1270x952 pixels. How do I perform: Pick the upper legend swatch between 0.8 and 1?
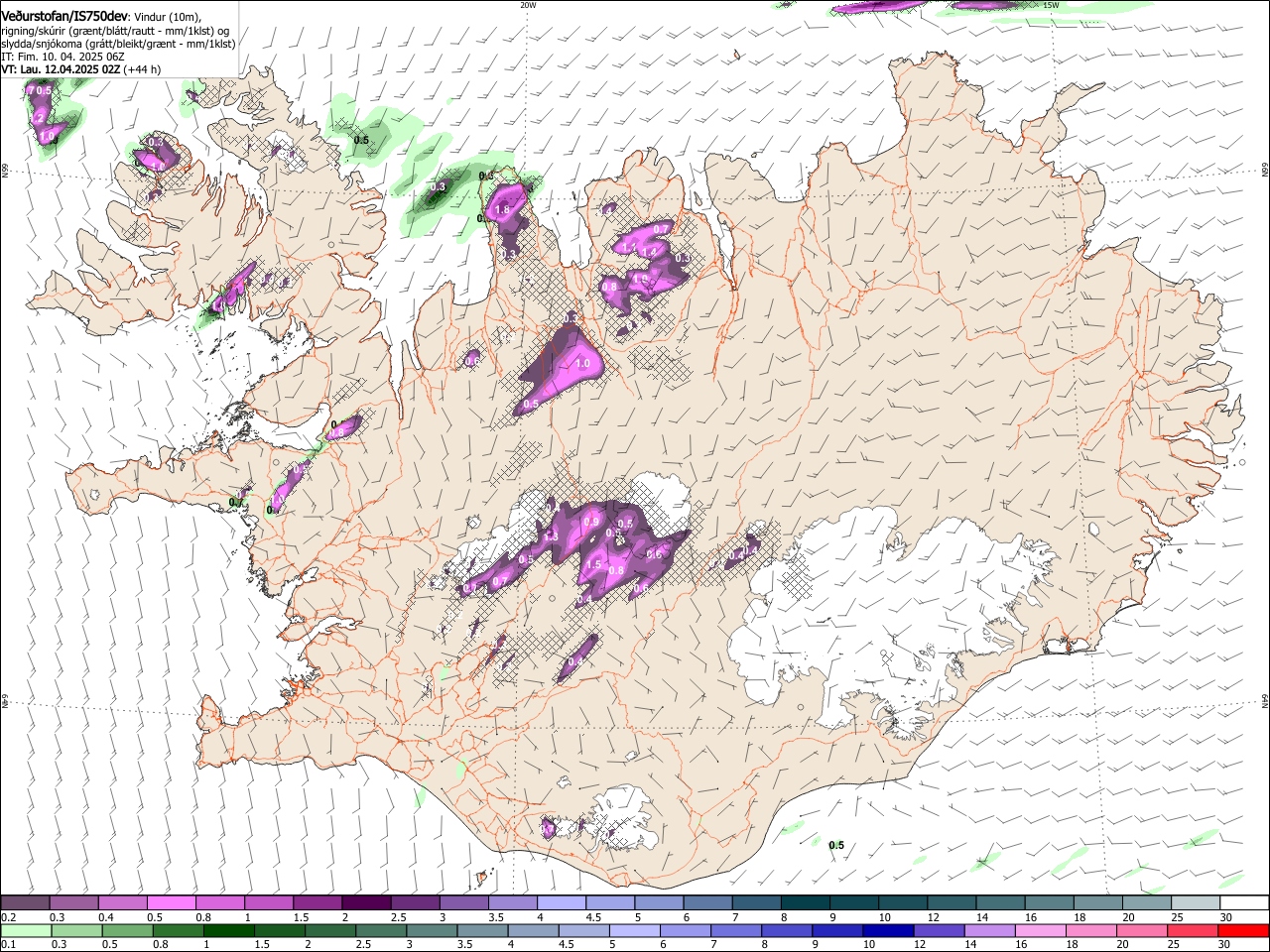tap(219, 902)
